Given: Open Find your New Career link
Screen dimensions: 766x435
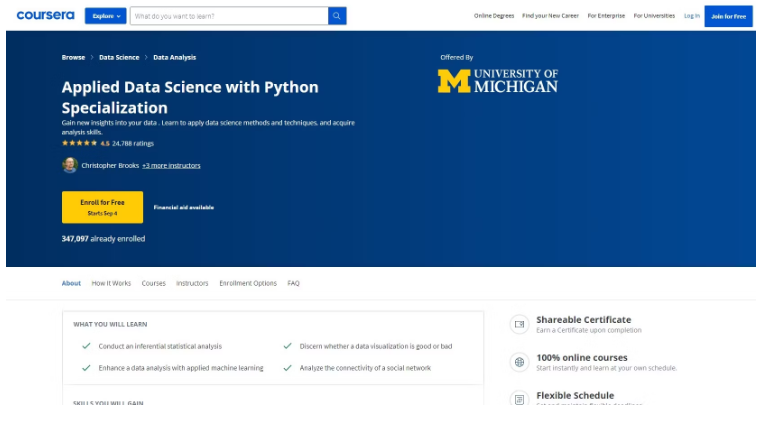Looking at the screenshot, I should point(550,16).
